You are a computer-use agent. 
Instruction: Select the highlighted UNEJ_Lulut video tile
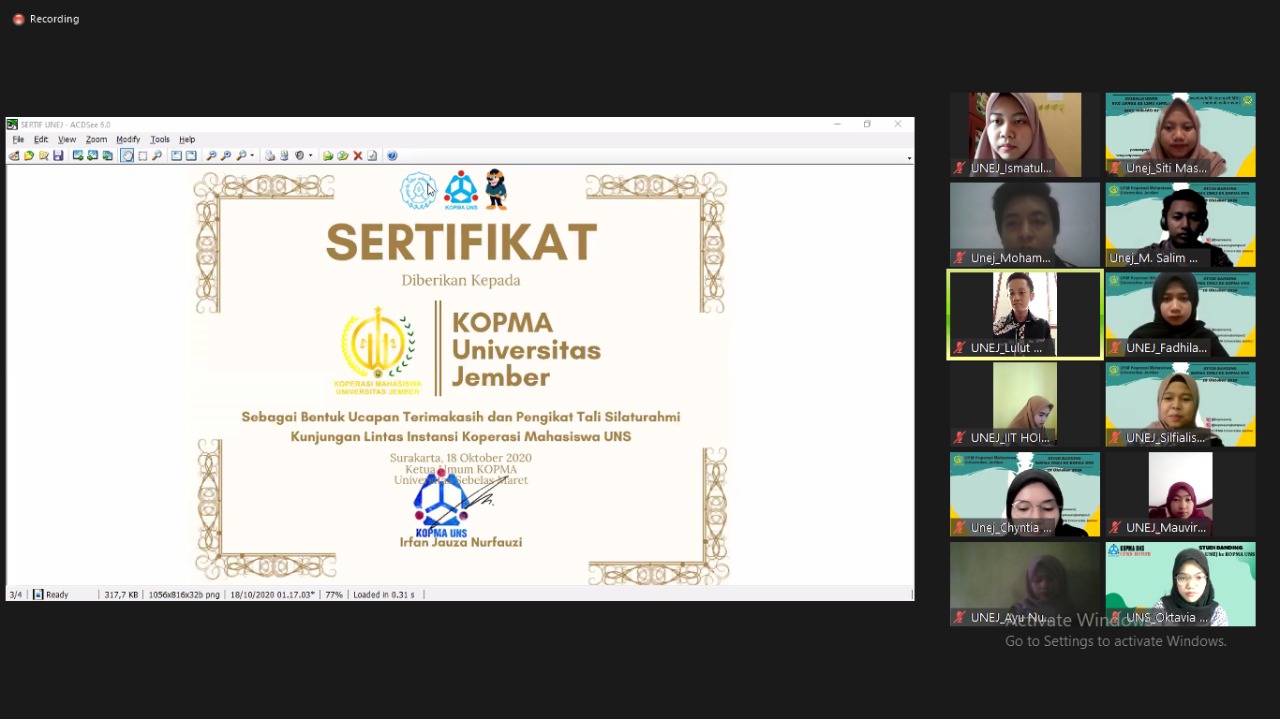(x=1025, y=315)
